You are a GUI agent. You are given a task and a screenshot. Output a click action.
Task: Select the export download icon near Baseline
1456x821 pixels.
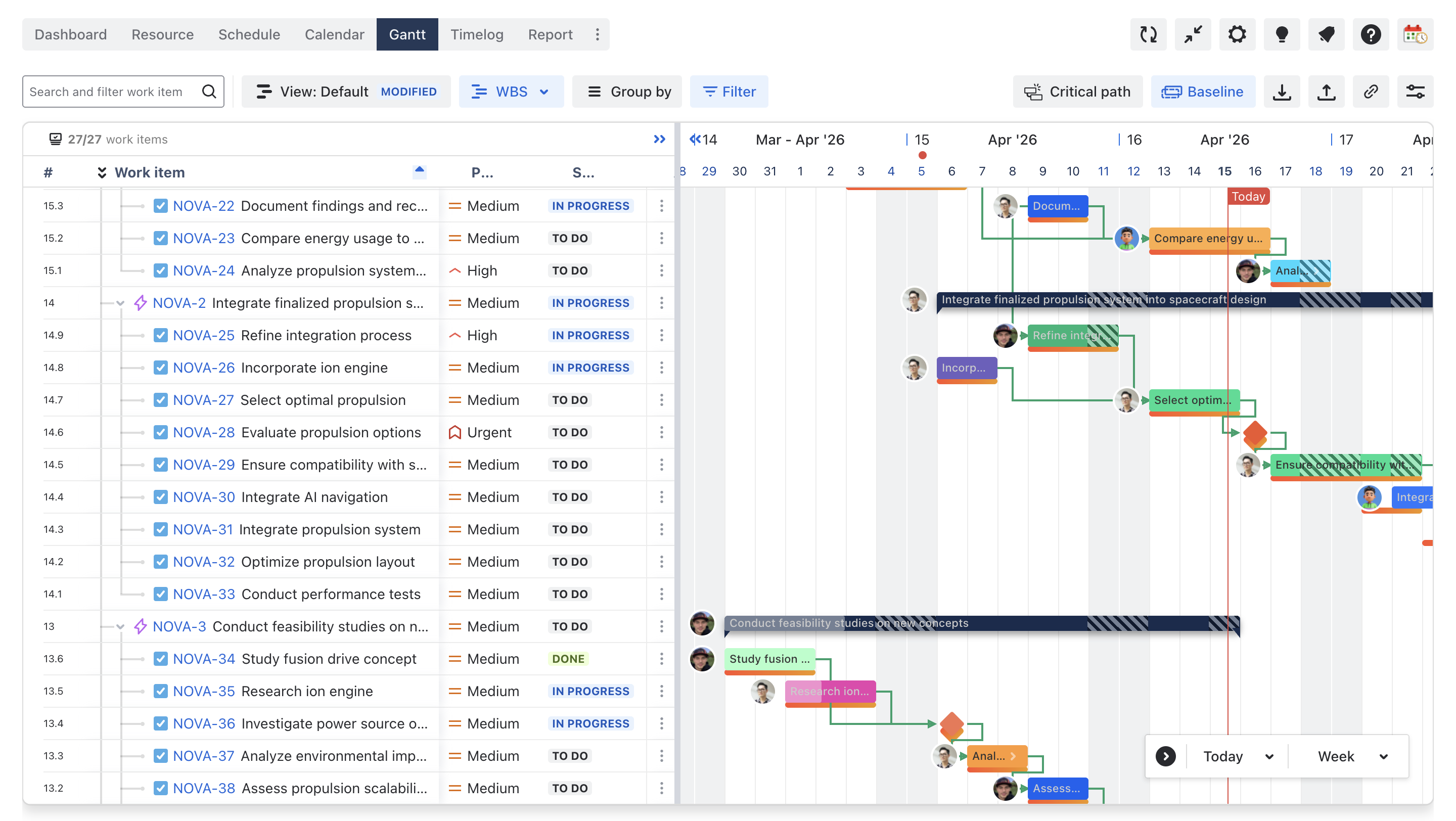coord(1282,92)
